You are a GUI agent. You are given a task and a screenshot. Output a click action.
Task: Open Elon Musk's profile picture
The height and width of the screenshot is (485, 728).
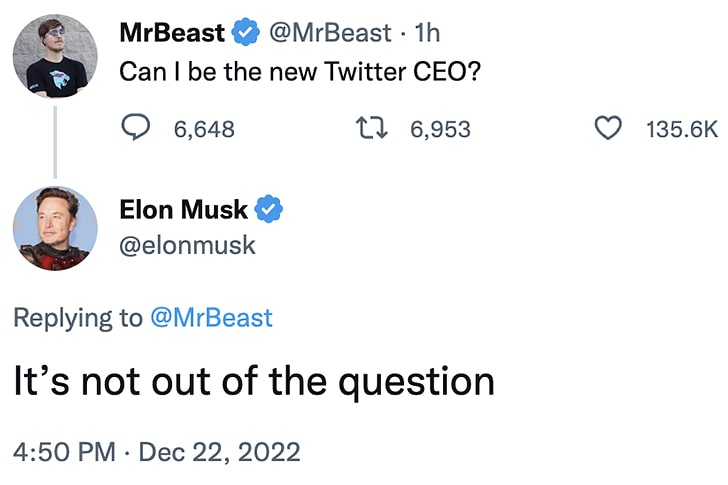pos(55,229)
